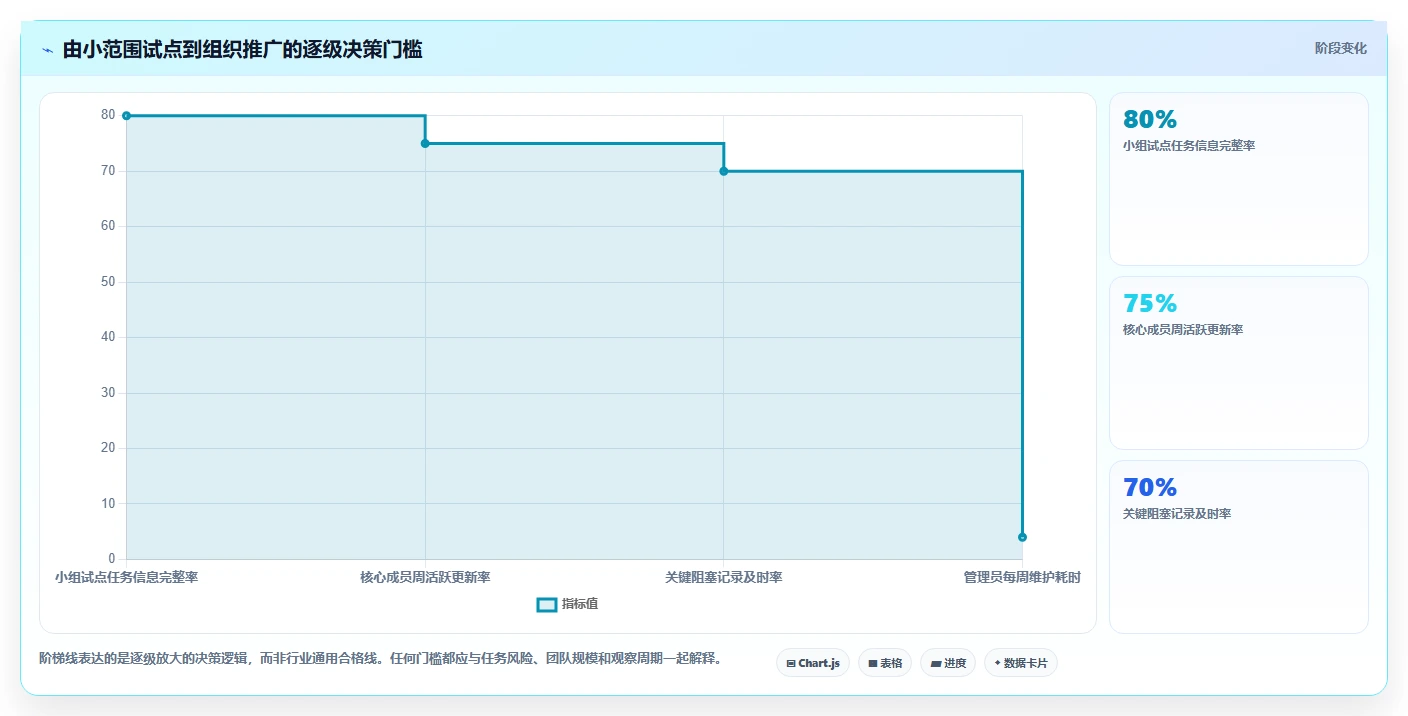1408x716 pixels.
Task: Click the footnote text starting 阶梯线表达的是
Action: 380,659
